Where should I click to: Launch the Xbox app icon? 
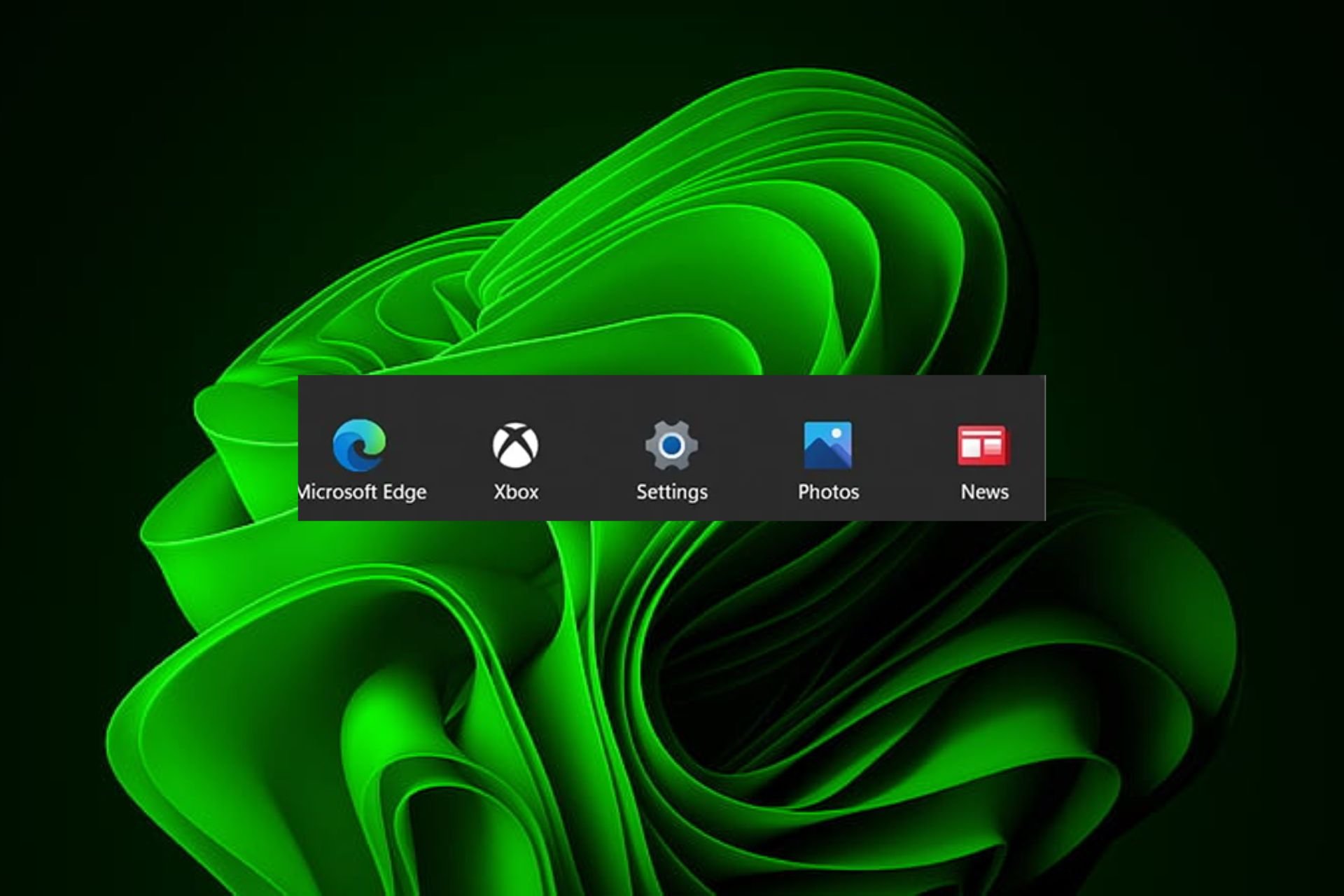pos(515,445)
